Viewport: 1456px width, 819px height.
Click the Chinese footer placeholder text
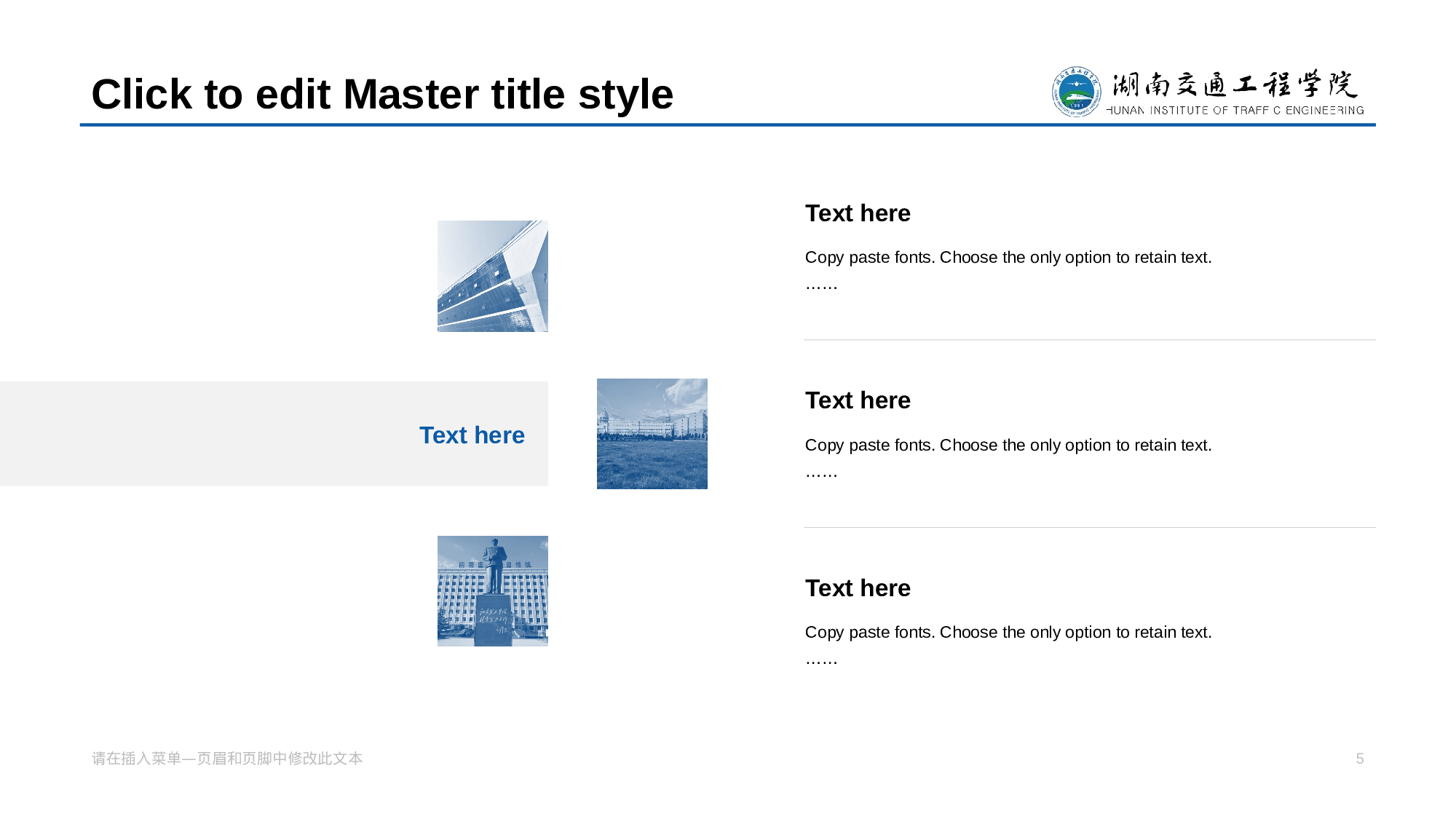[227, 759]
